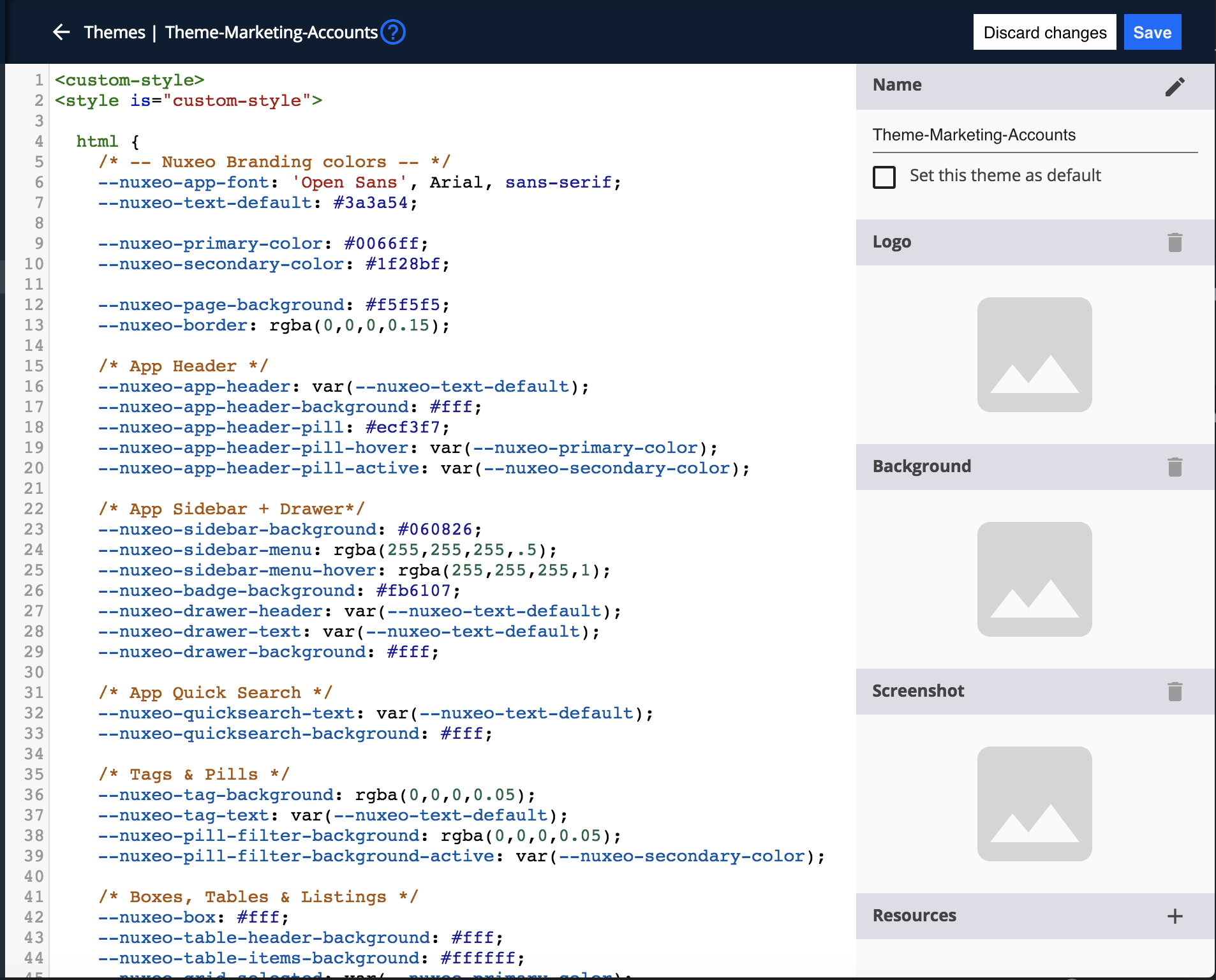Image resolution: width=1216 pixels, height=980 pixels.
Task: Open the help question mark icon
Action: point(393,32)
